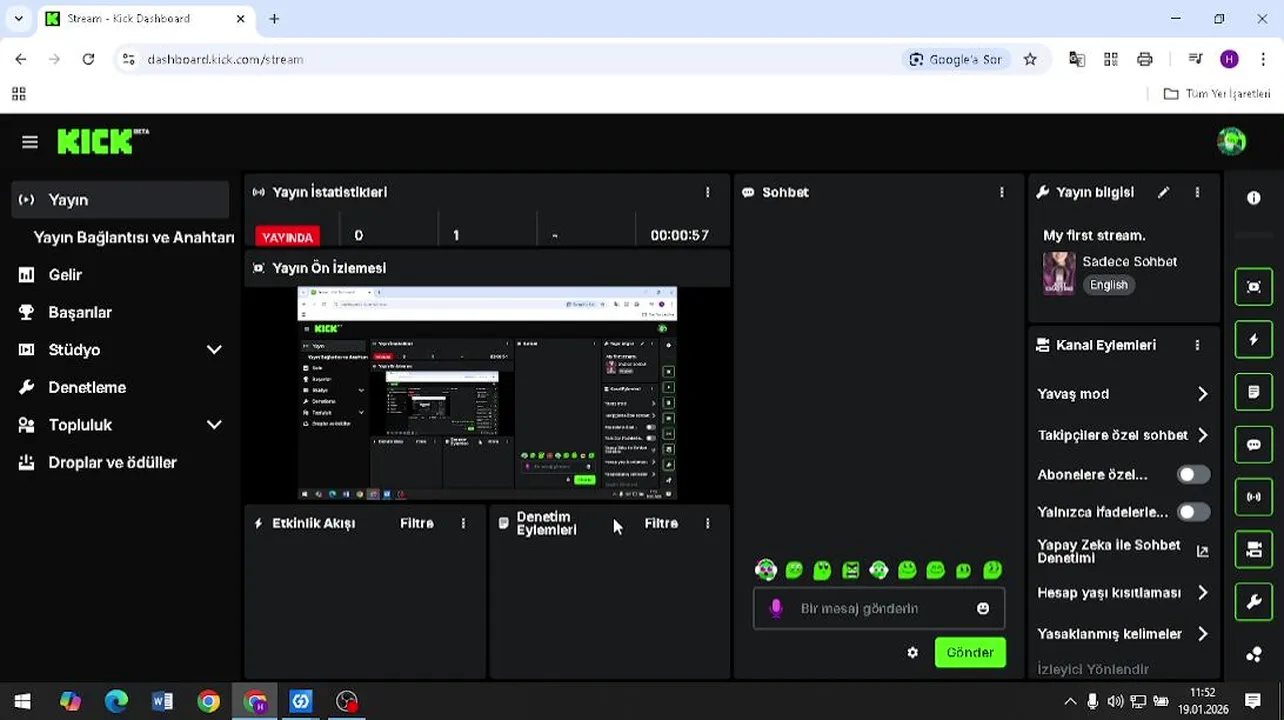Open Yayın bilgisi panel options menu

pos(1197,192)
